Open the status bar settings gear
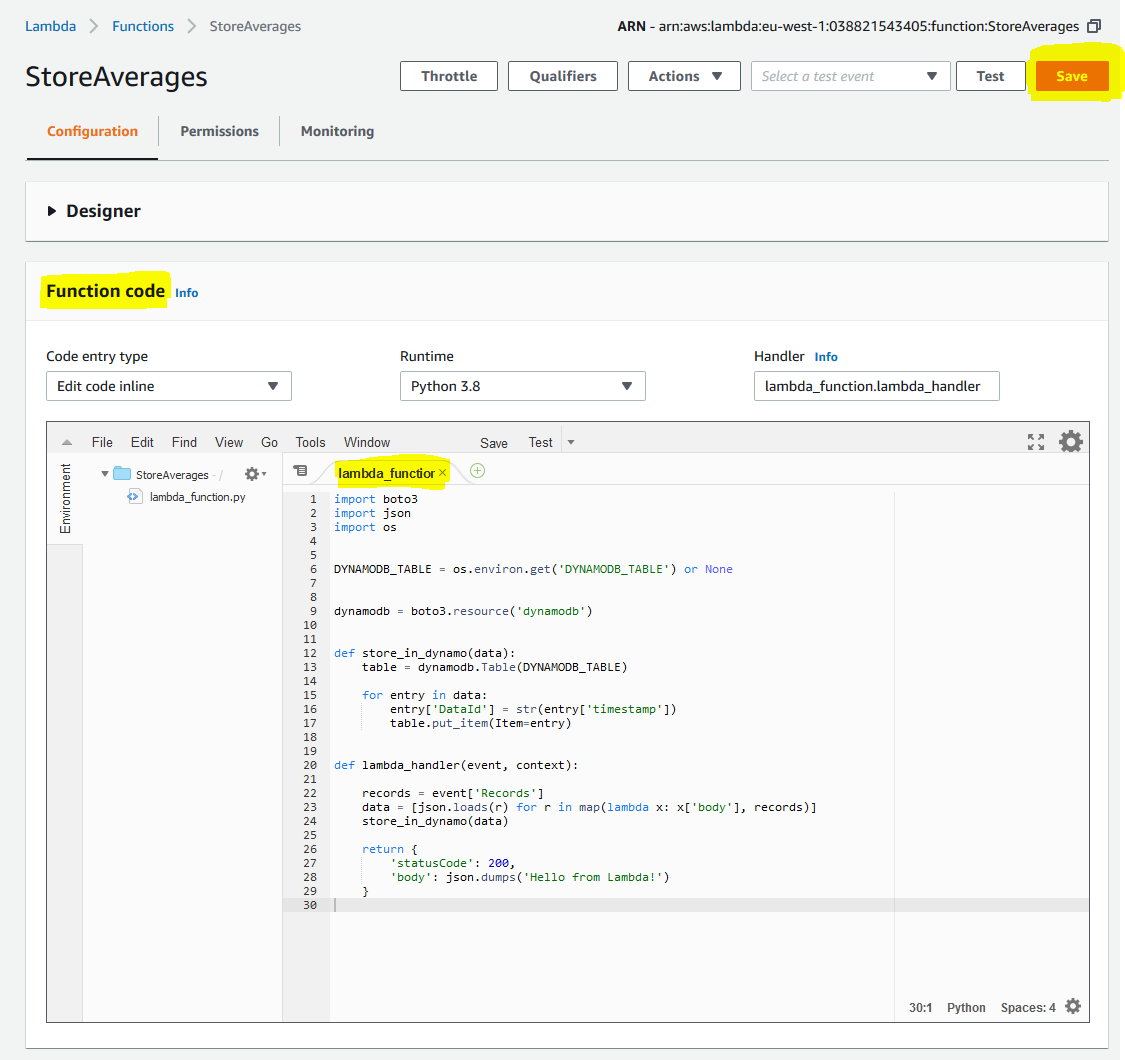Viewport: 1125px width, 1060px height. tap(1073, 1006)
